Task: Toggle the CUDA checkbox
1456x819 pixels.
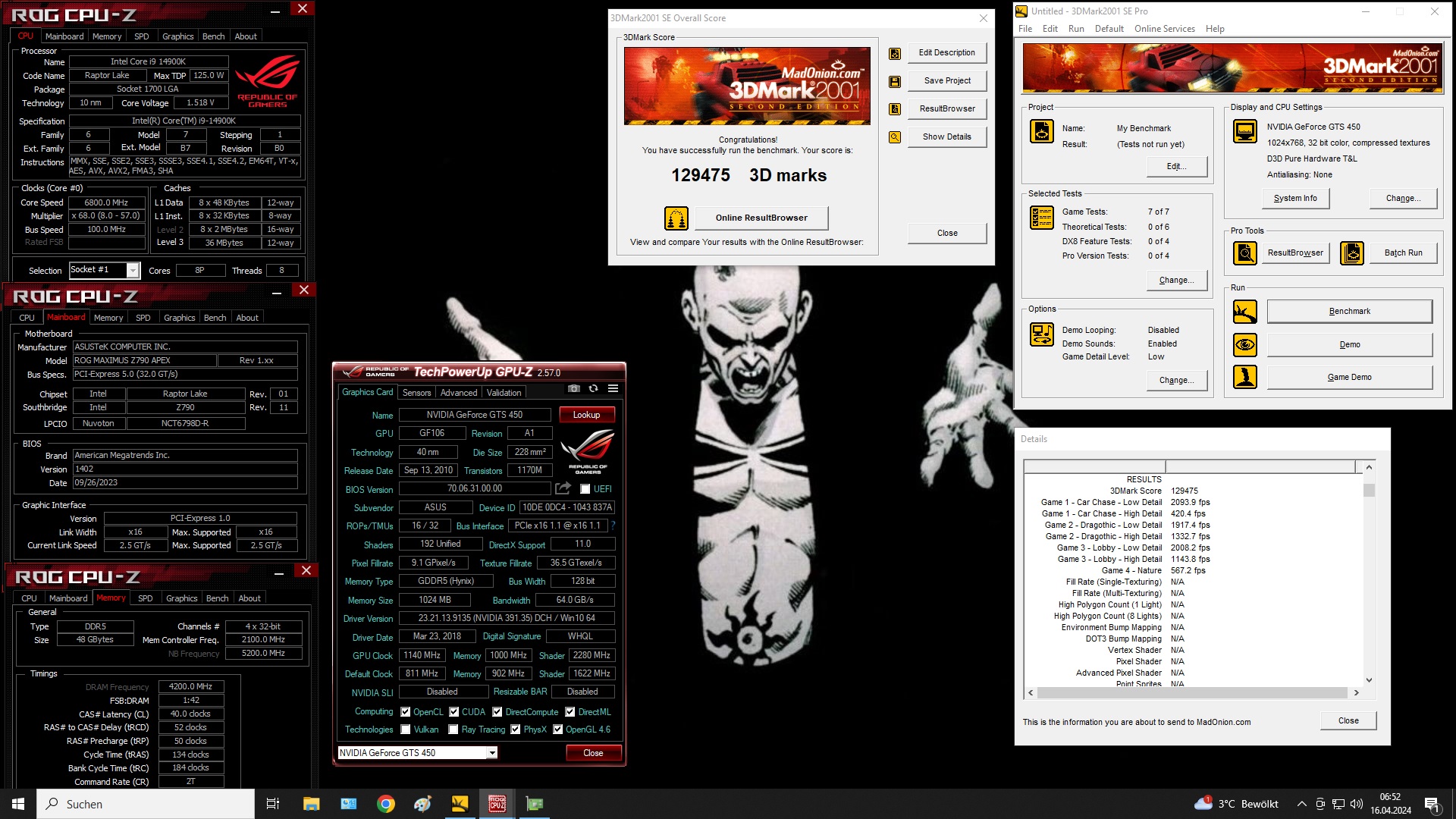Action: (453, 712)
